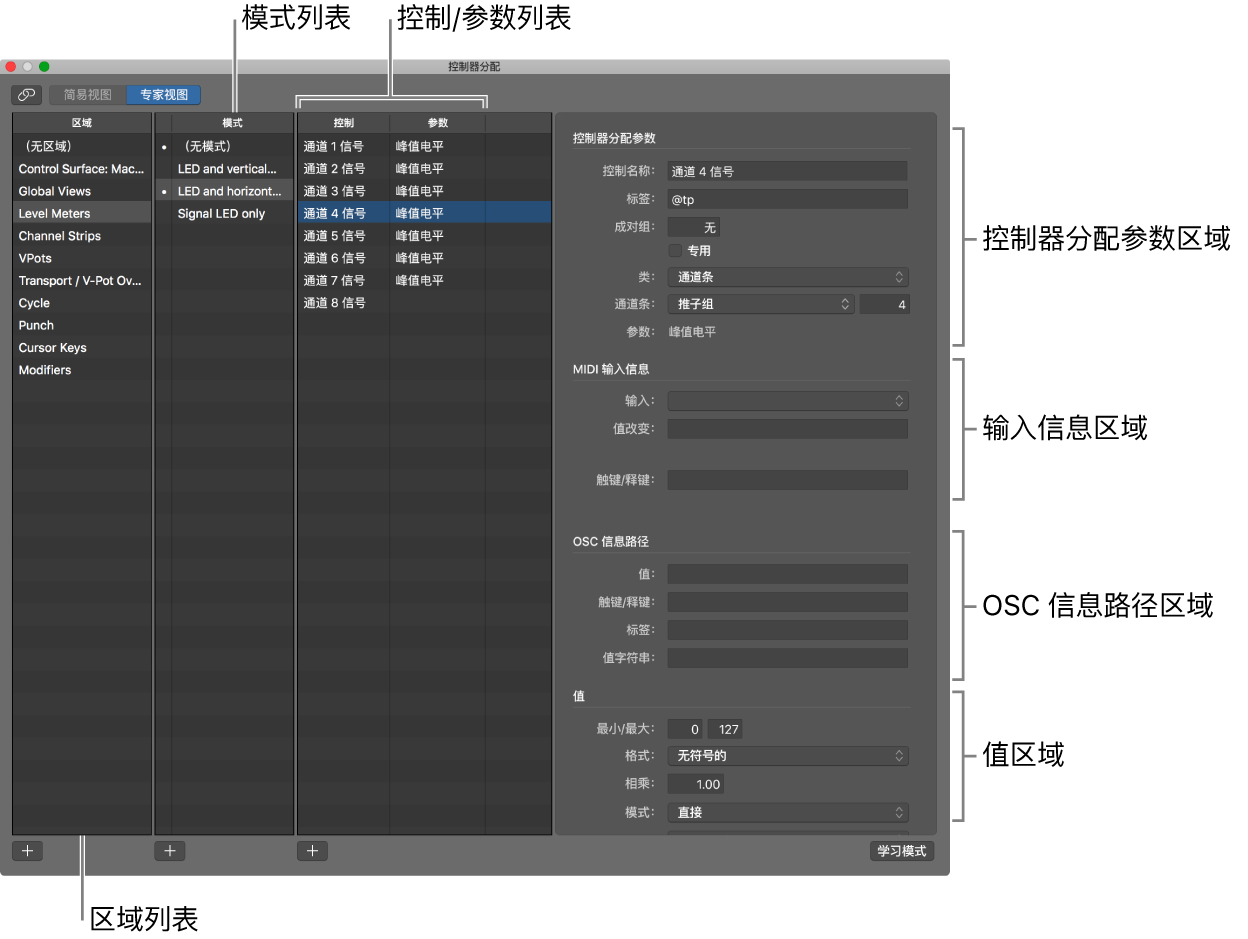
Task: Click the 控制名称 input field
Action: pyautogui.click(x=788, y=170)
